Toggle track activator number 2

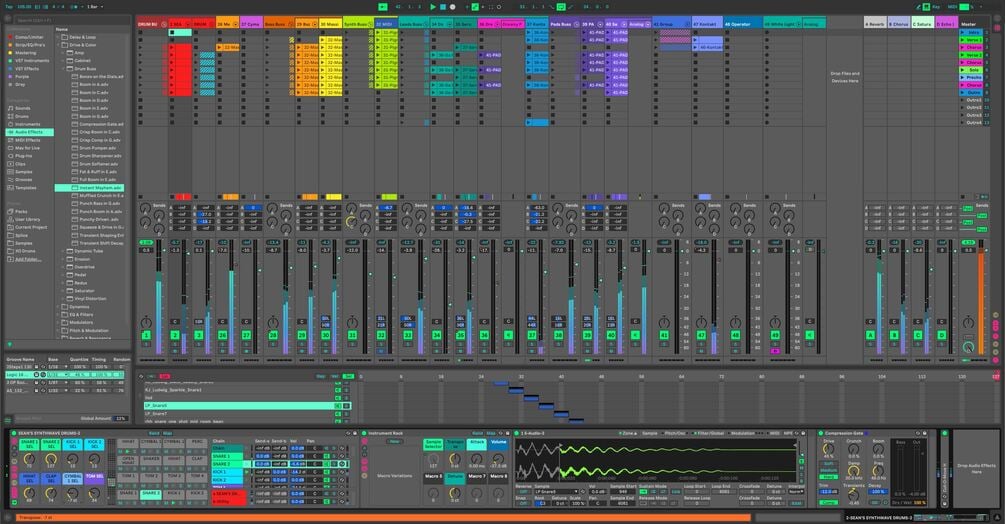click(175, 335)
